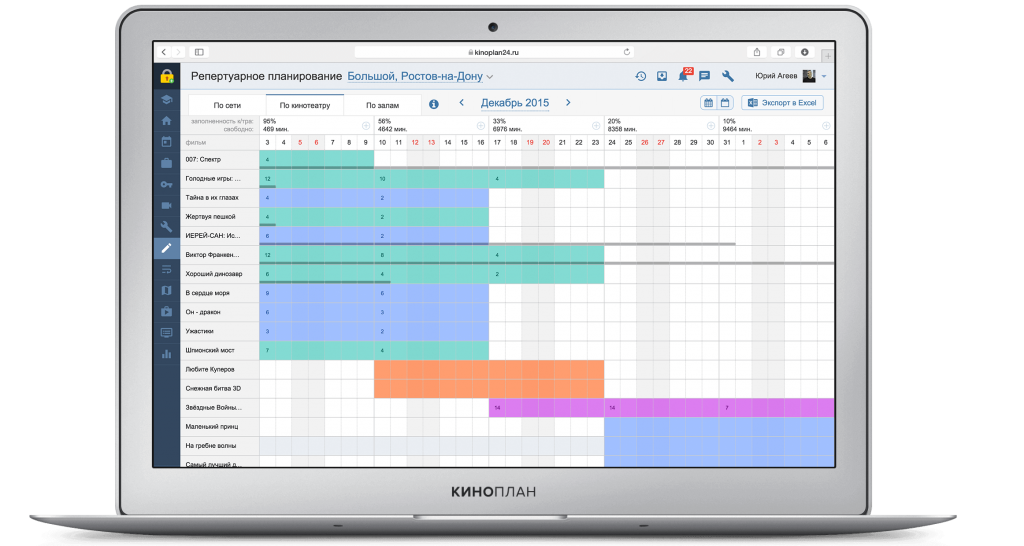Image resolution: width=1024 pixels, height=546 pixels.
Task: Switch to the grid calendar view toggle
Action: (x=708, y=103)
